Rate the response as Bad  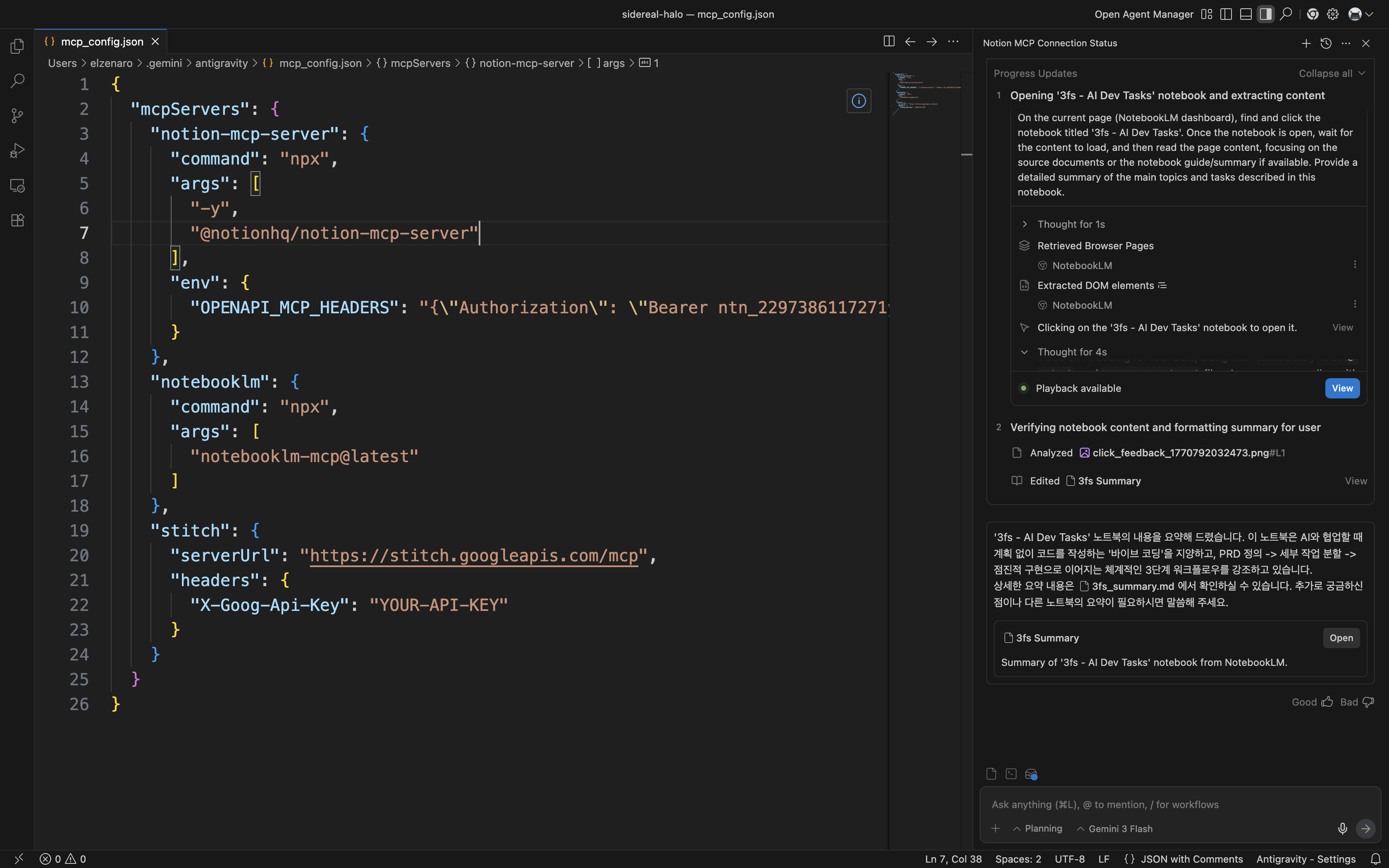[1357, 702]
